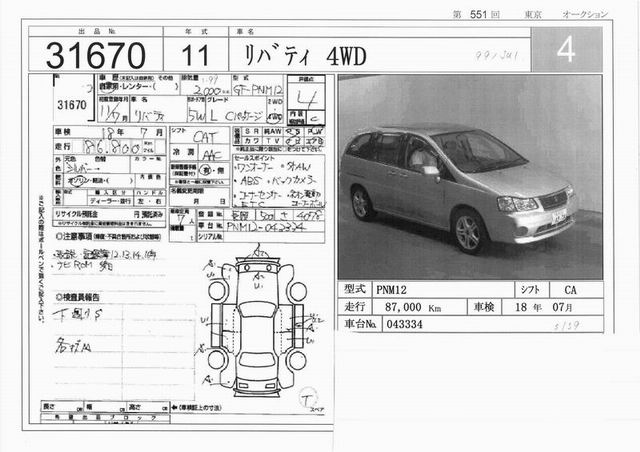Click the 東京 text in the header
This screenshot has height=452, width=640.
click(x=533, y=14)
